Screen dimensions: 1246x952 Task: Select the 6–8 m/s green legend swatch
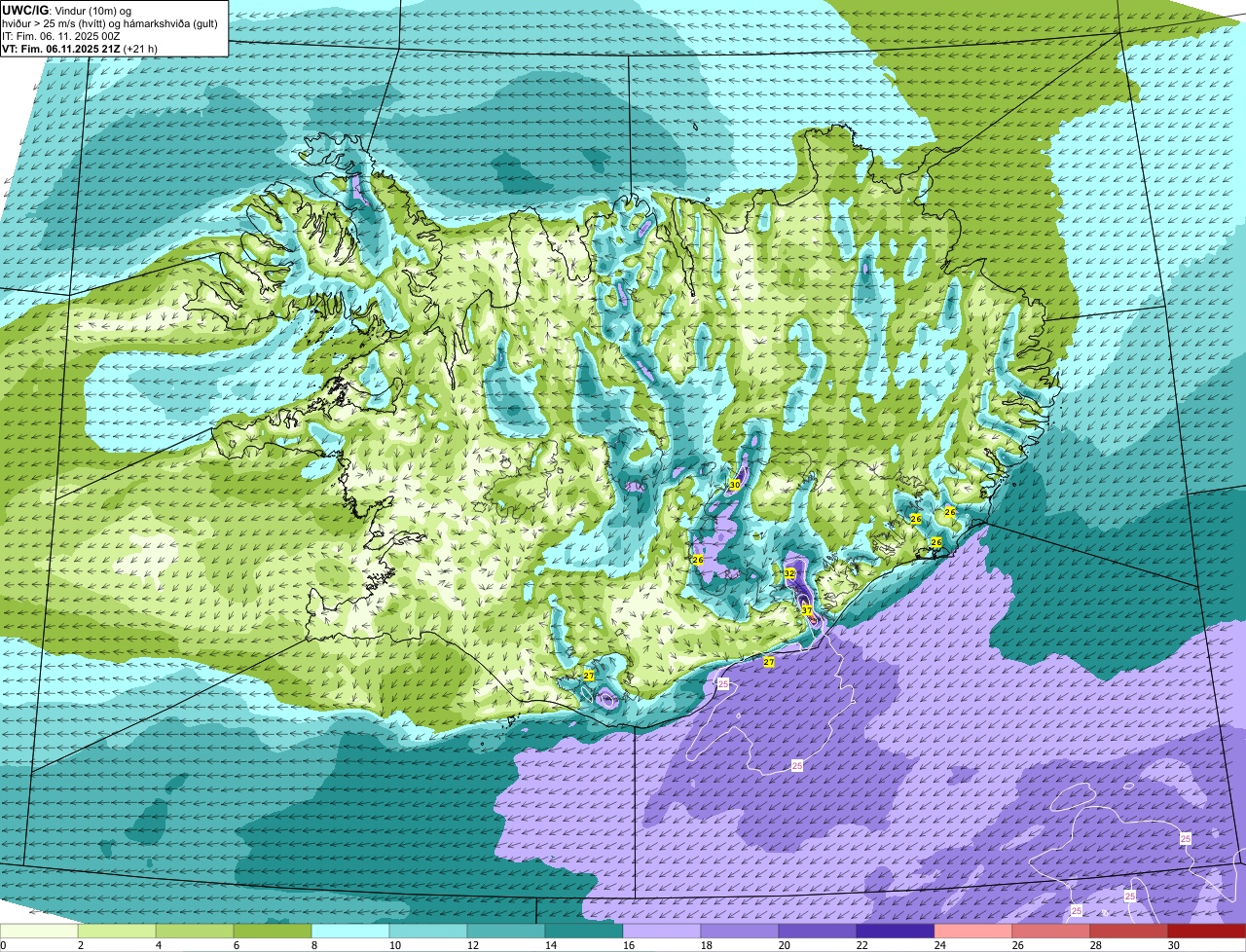click(x=273, y=931)
